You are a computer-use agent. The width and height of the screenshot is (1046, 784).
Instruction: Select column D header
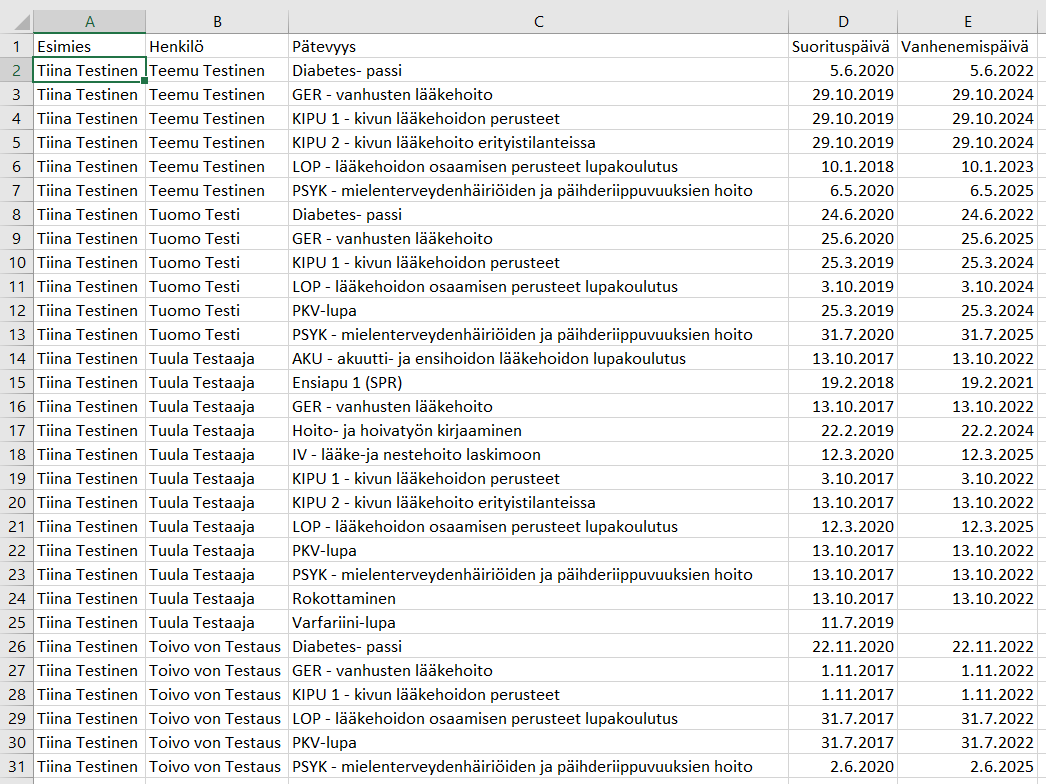[843, 22]
